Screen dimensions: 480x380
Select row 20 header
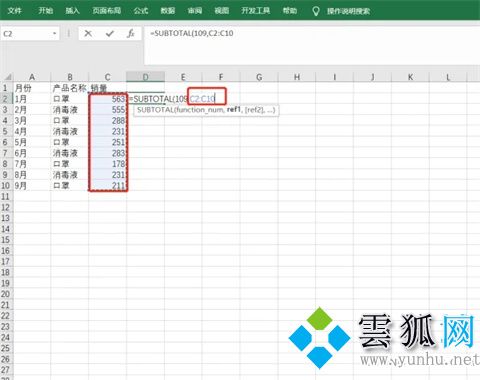point(6,294)
